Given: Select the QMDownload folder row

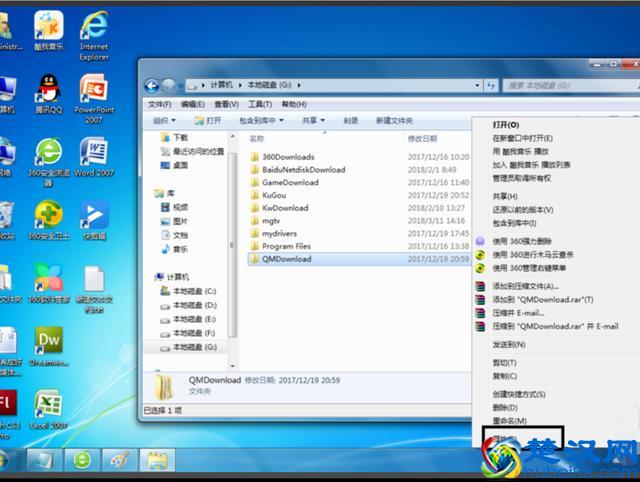Looking at the screenshot, I should (x=359, y=259).
